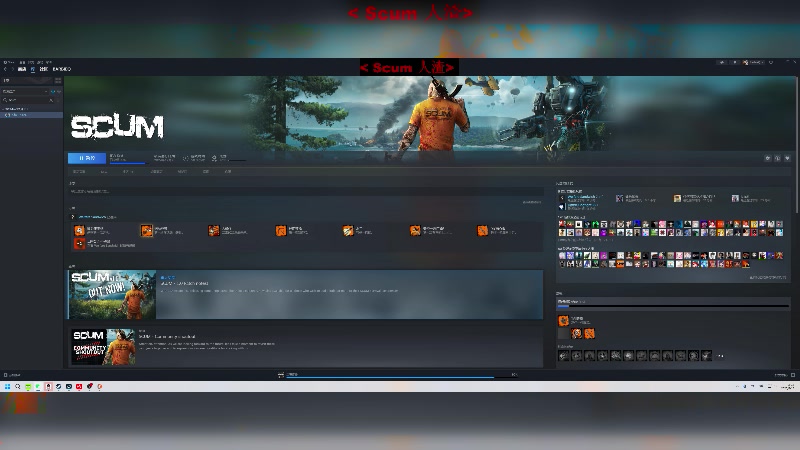
Task: Open the SCUM Community Shoutout news thumbnail
Action: coord(103,346)
